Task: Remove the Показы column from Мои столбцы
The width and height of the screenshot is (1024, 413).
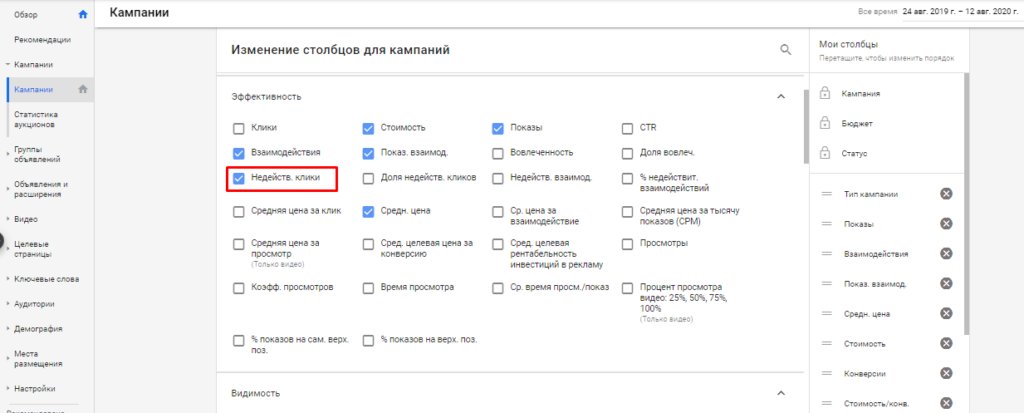Action: click(946, 224)
